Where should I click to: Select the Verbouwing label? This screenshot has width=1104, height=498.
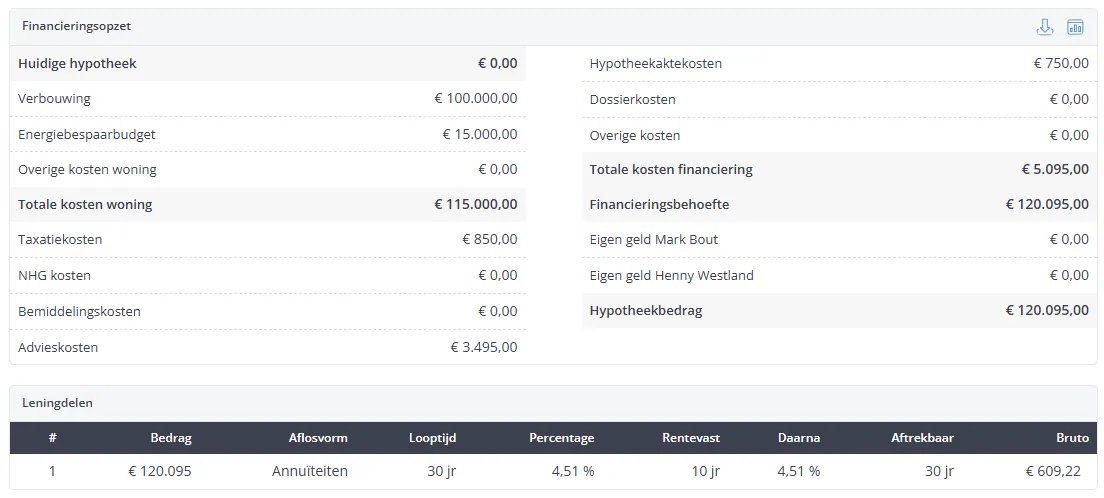click(x=54, y=99)
